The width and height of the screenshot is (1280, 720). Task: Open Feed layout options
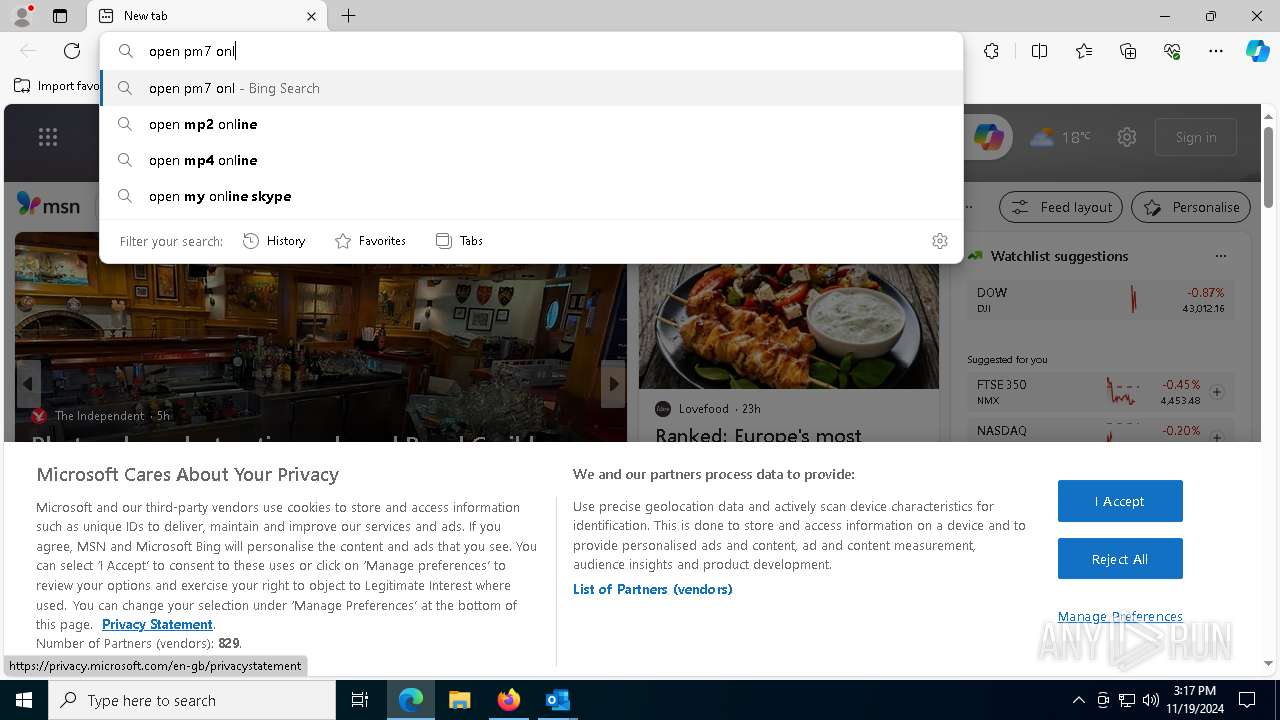point(1061,207)
